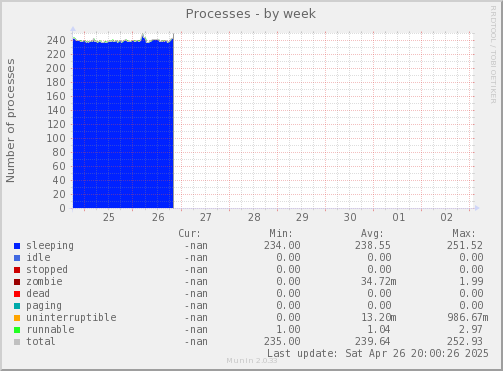Click the x-axis date label 30

coord(350,218)
